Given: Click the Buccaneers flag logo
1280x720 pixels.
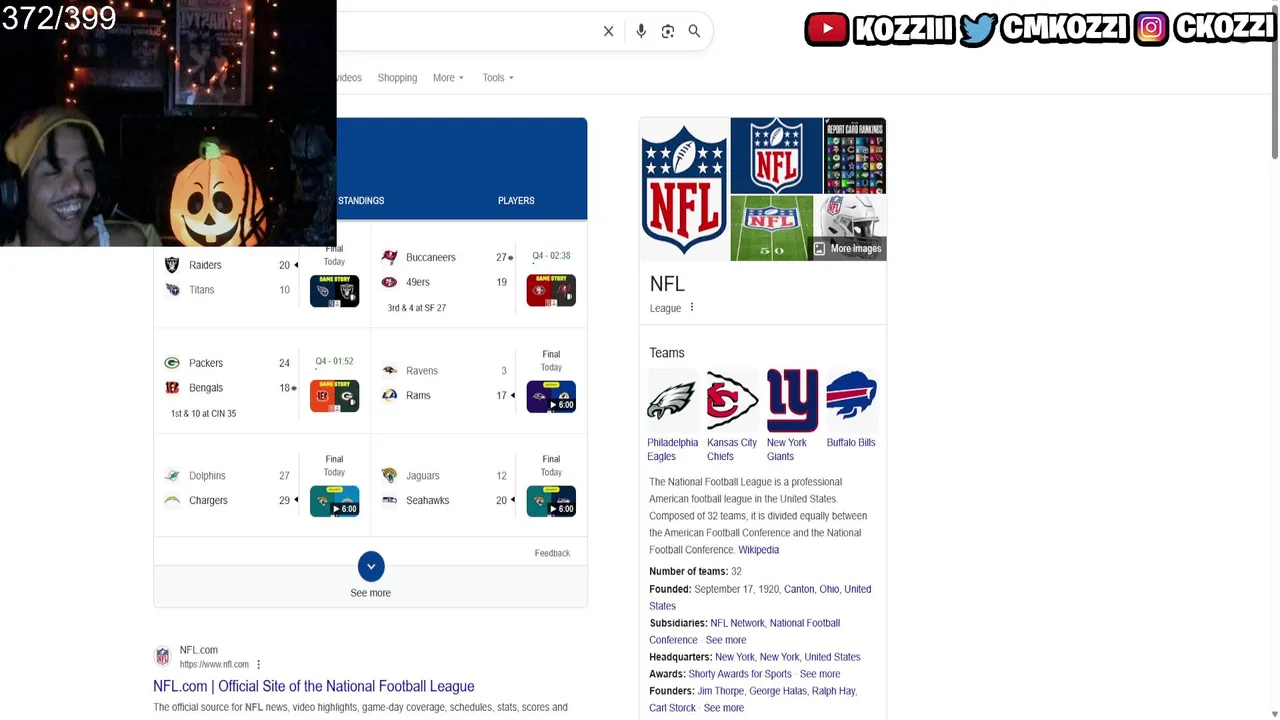Looking at the screenshot, I should coord(389,258).
